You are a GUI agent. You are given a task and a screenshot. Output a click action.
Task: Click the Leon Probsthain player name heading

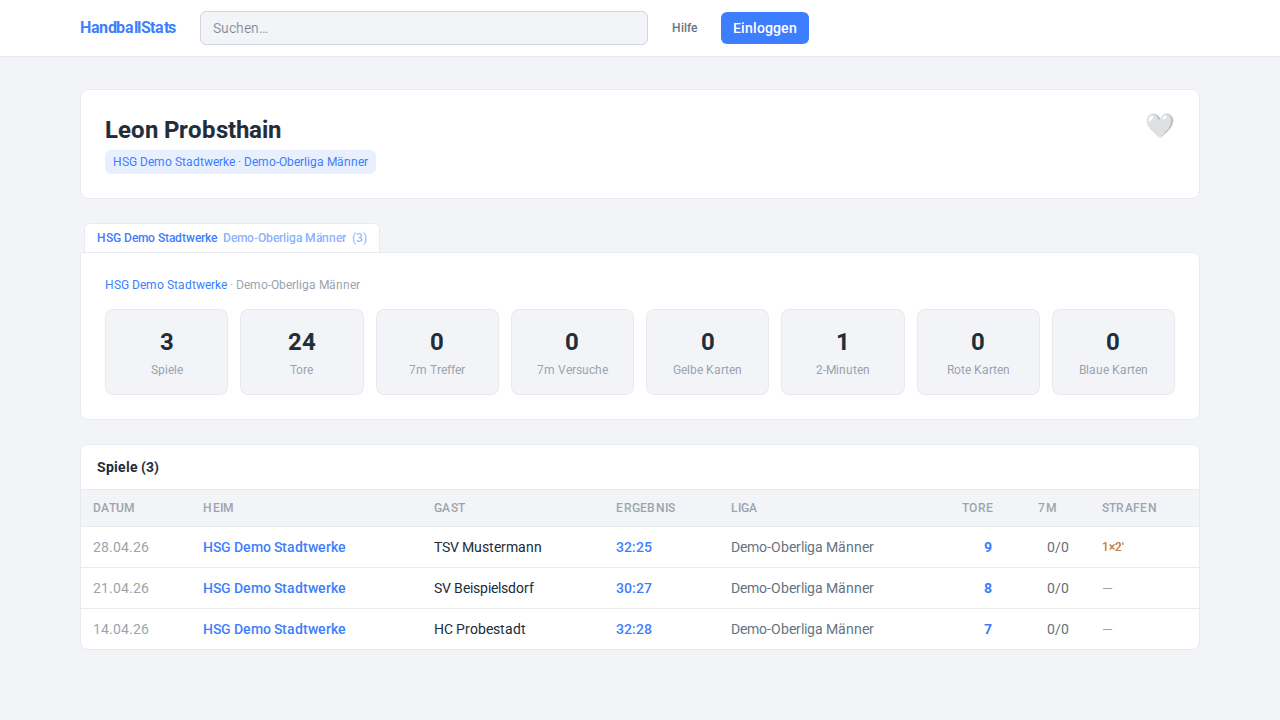[193, 130]
